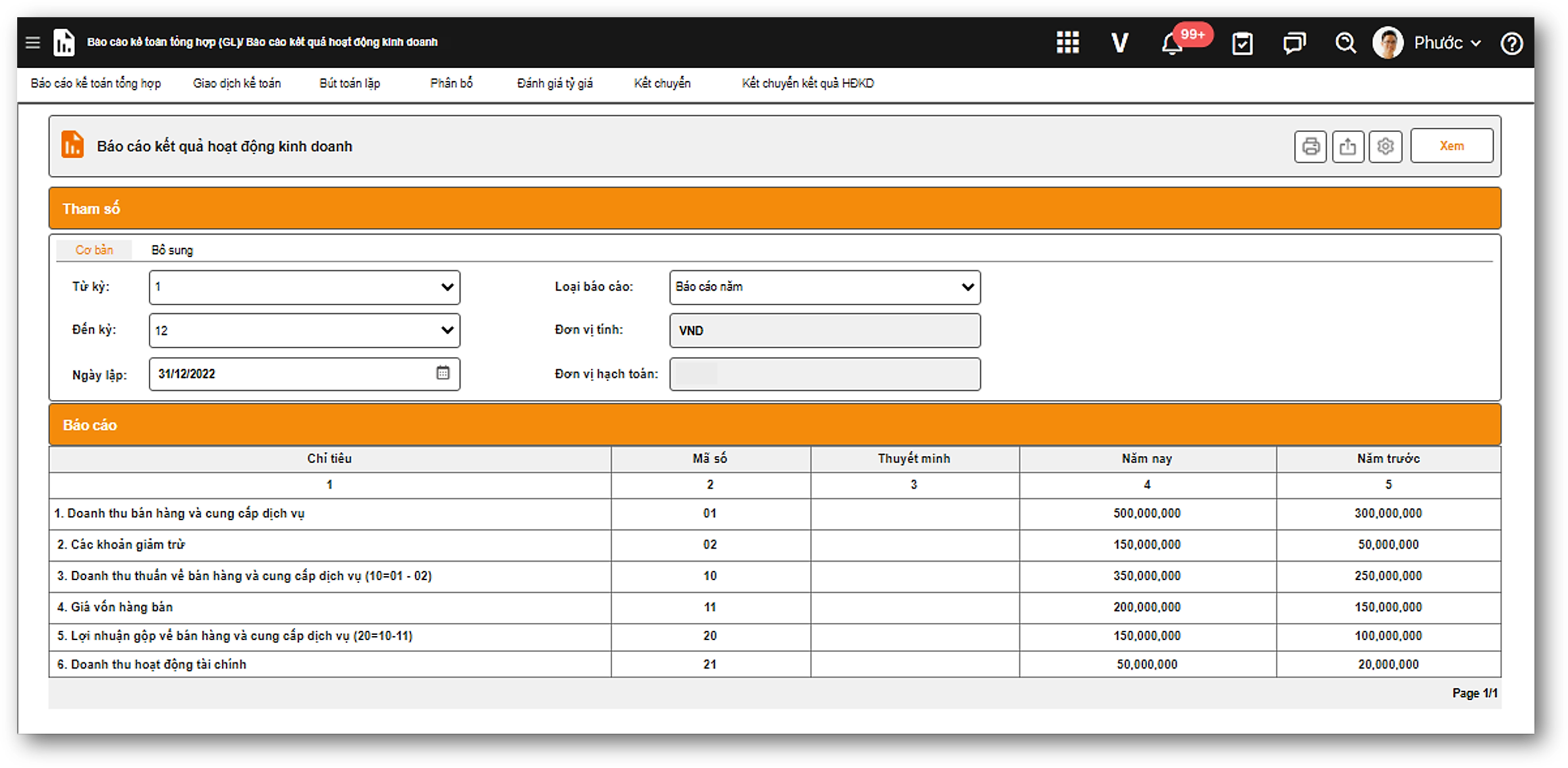Click the 500,000,000 Năm nay value
Screen dimensions: 1568x768
click(1147, 514)
